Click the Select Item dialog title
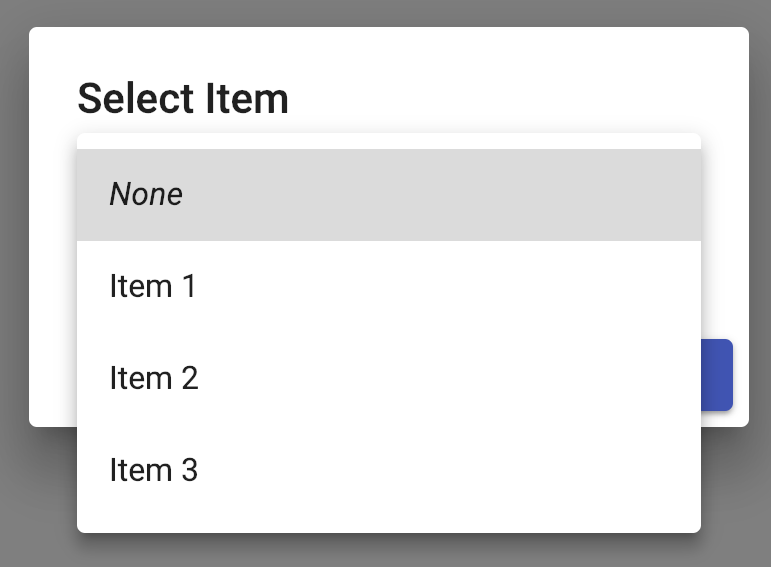This screenshot has height=567, width=771. (x=183, y=99)
